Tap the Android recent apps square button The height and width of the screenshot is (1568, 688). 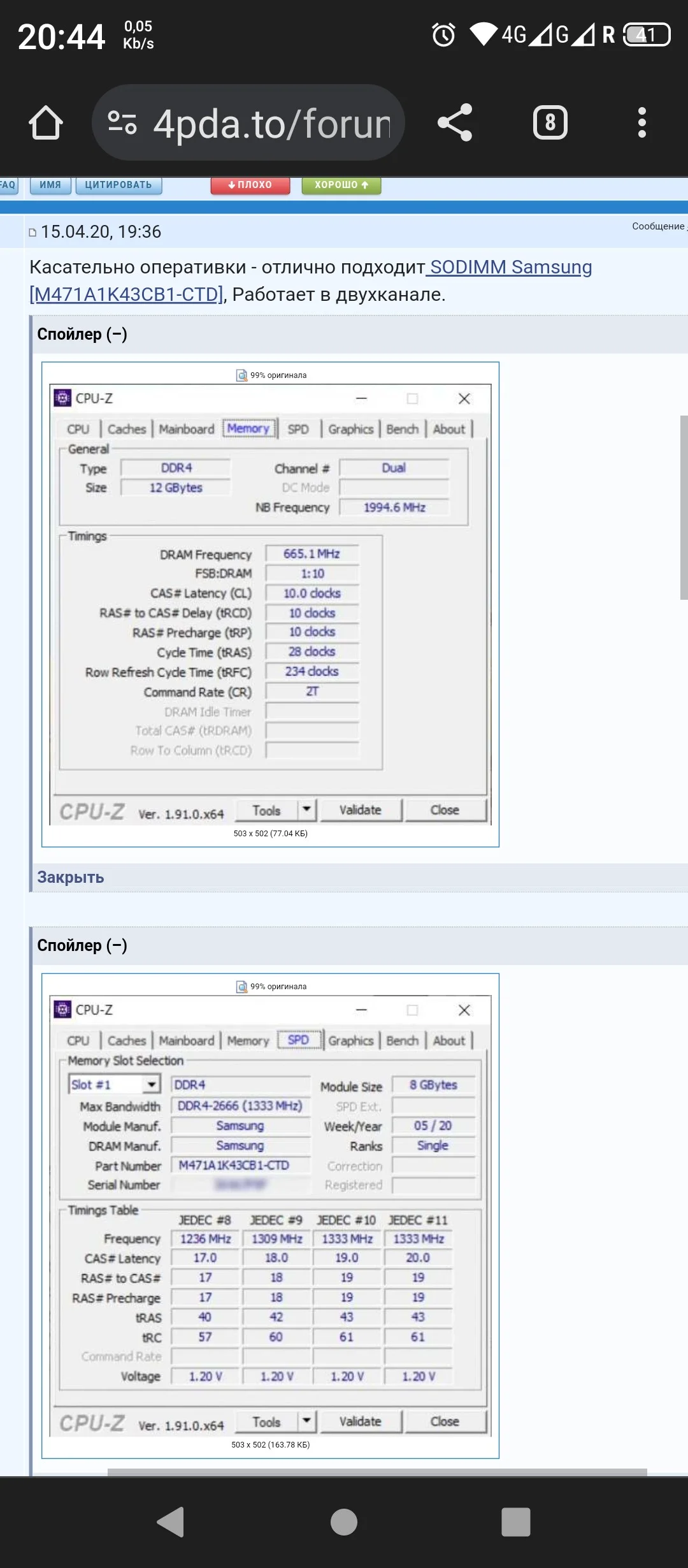(x=515, y=1522)
